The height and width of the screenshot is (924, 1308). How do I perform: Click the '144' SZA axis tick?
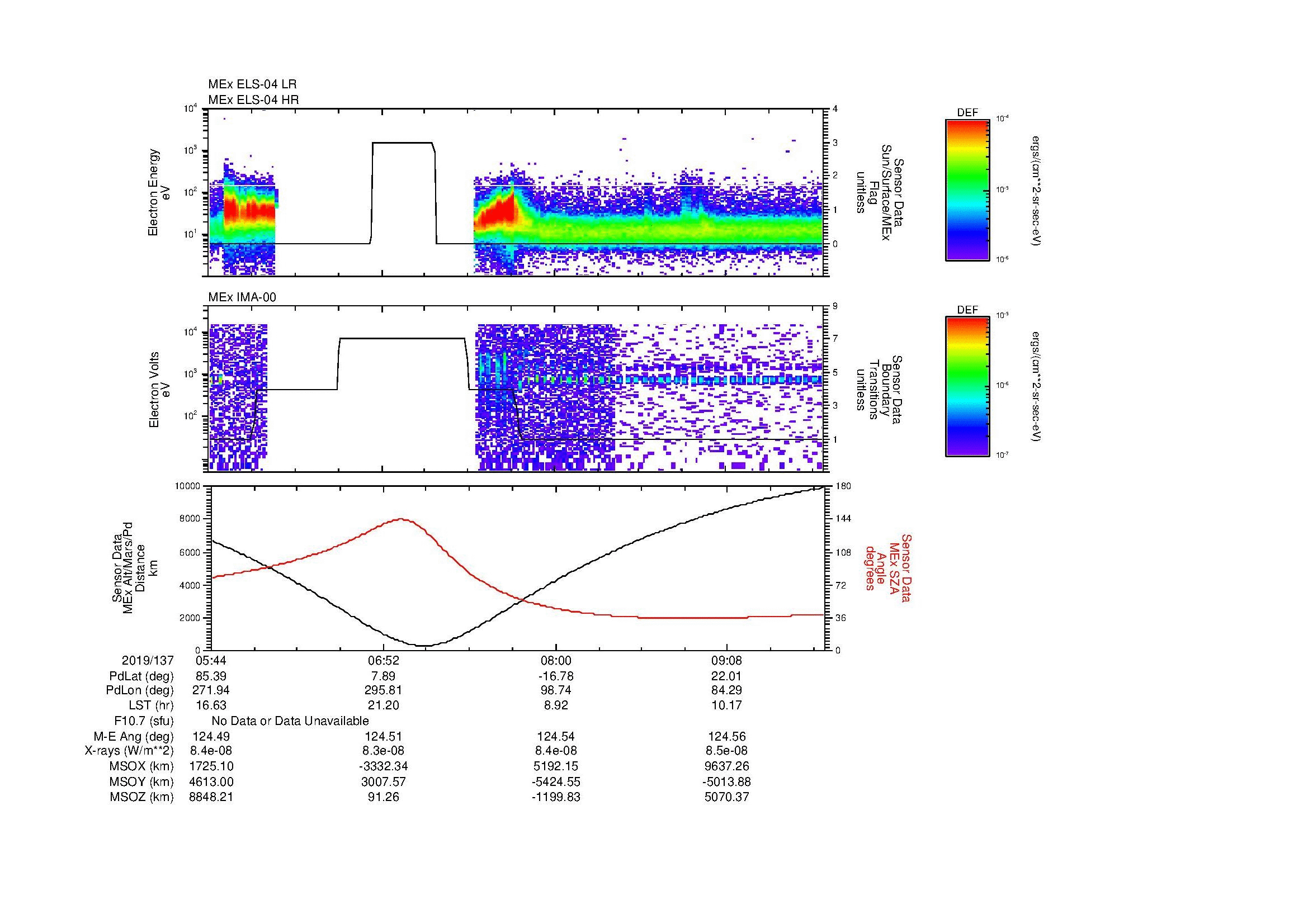(843, 519)
